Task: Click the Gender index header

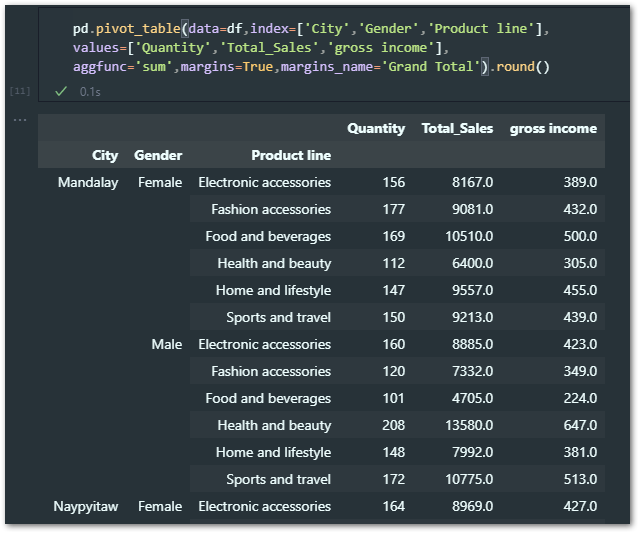Action: (158, 155)
